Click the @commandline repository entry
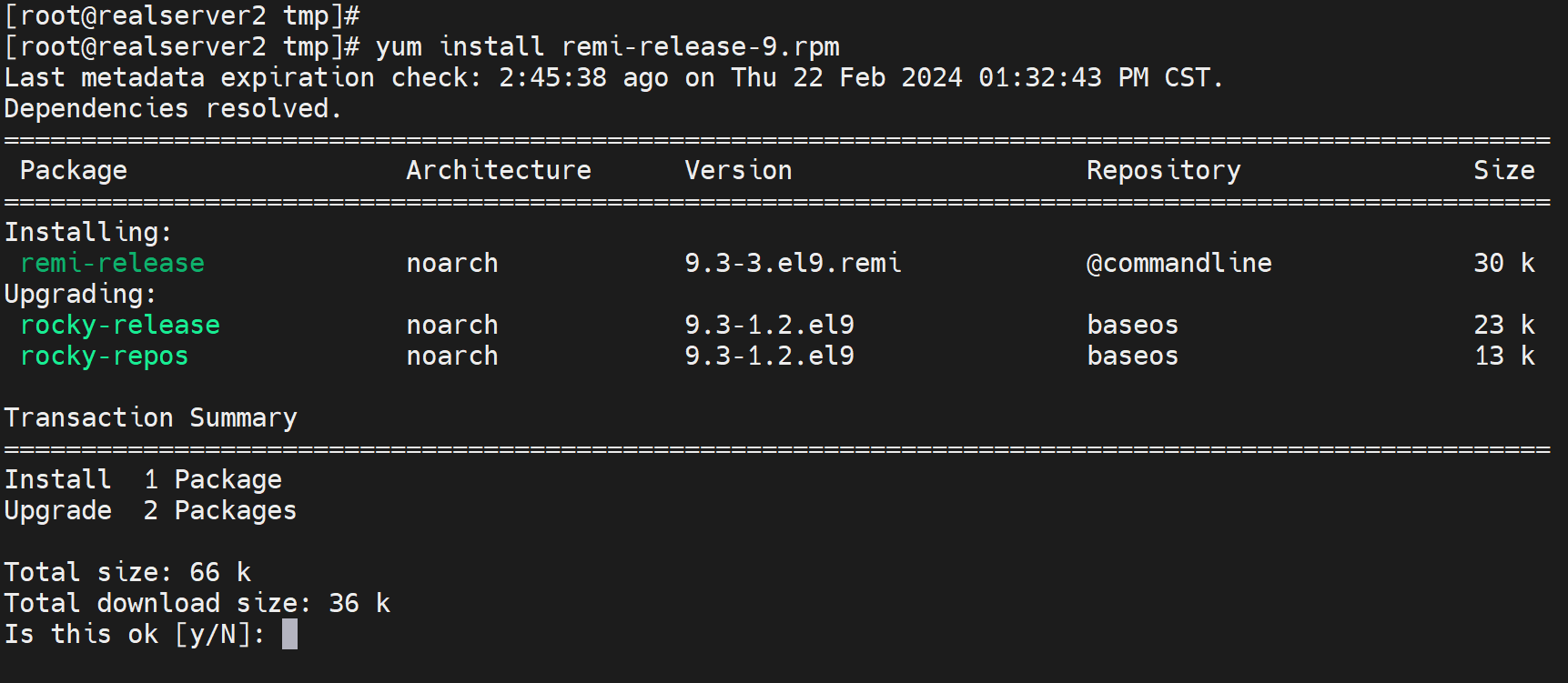Viewport: 1568px width, 683px height. pyautogui.click(x=1179, y=263)
